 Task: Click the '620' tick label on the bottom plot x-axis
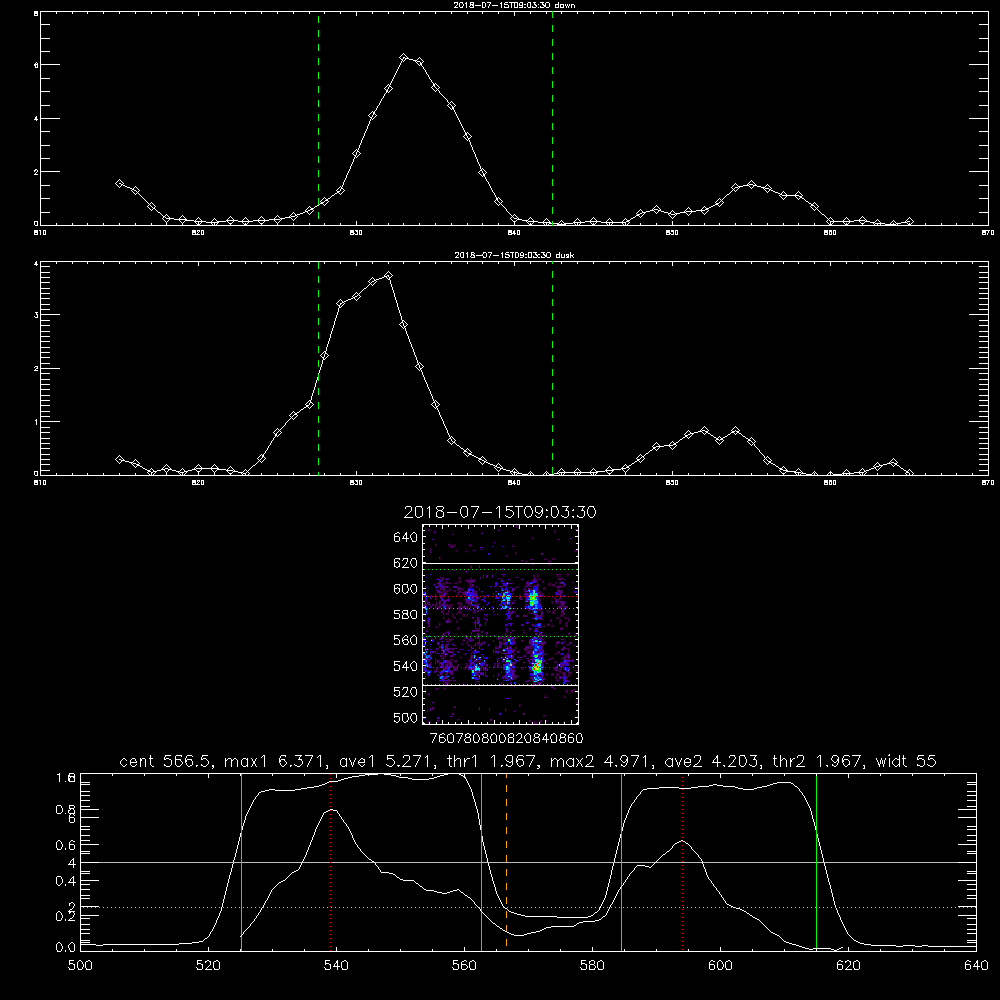click(x=848, y=966)
